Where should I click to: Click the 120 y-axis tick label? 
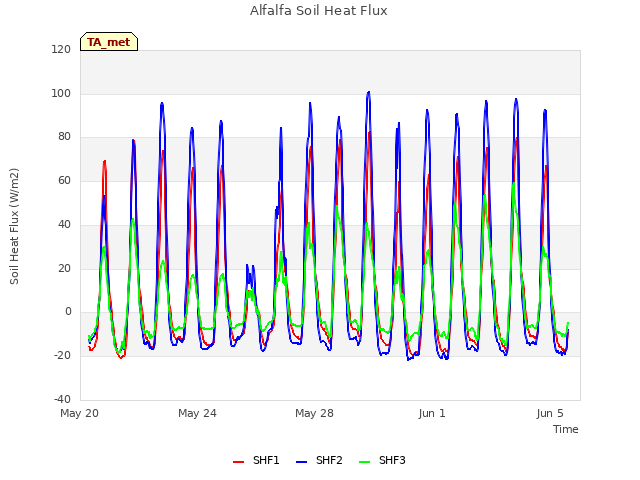(x=61, y=49)
